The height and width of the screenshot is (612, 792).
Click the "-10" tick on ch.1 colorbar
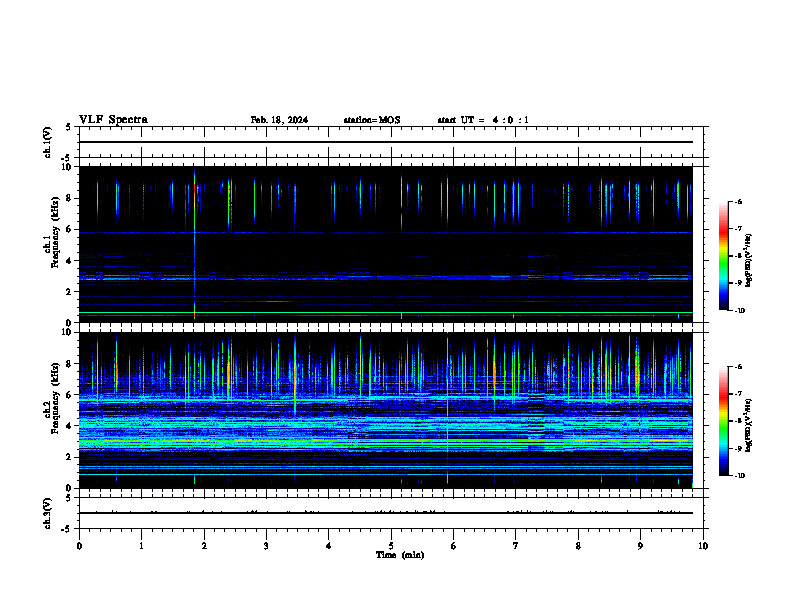tap(739, 311)
